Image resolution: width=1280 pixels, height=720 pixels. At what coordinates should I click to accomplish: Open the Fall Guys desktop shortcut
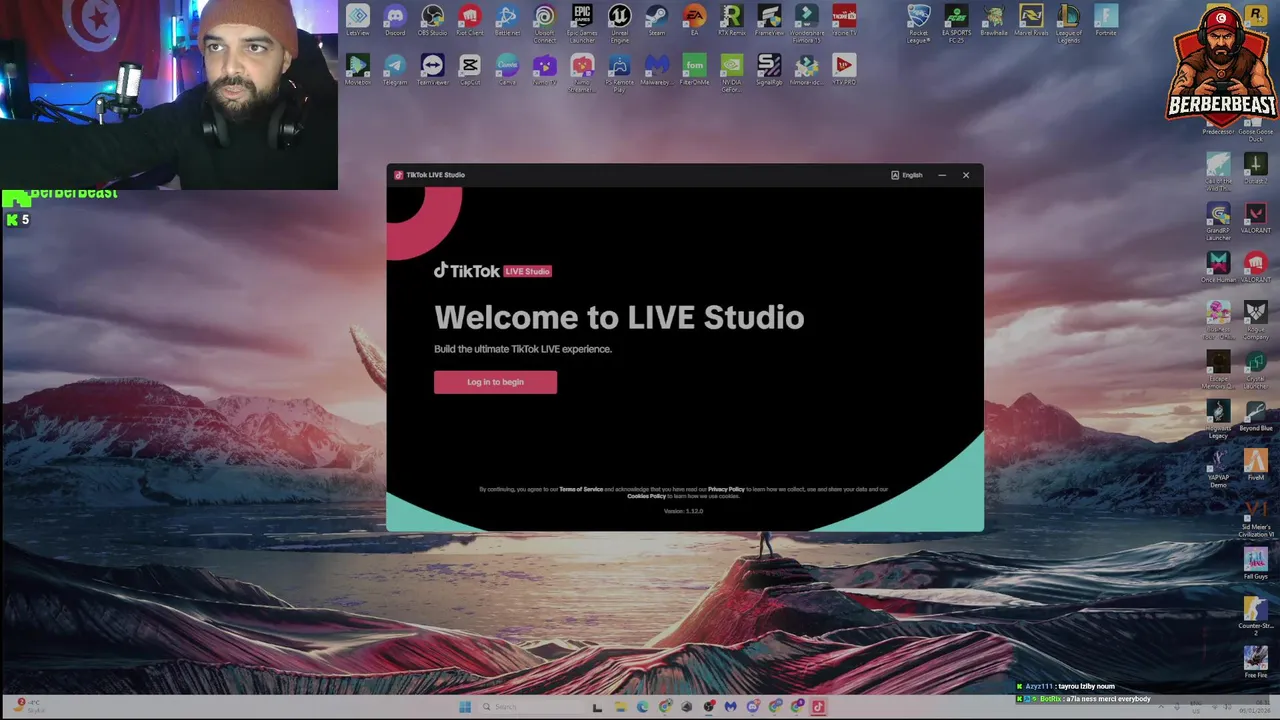(1255, 563)
